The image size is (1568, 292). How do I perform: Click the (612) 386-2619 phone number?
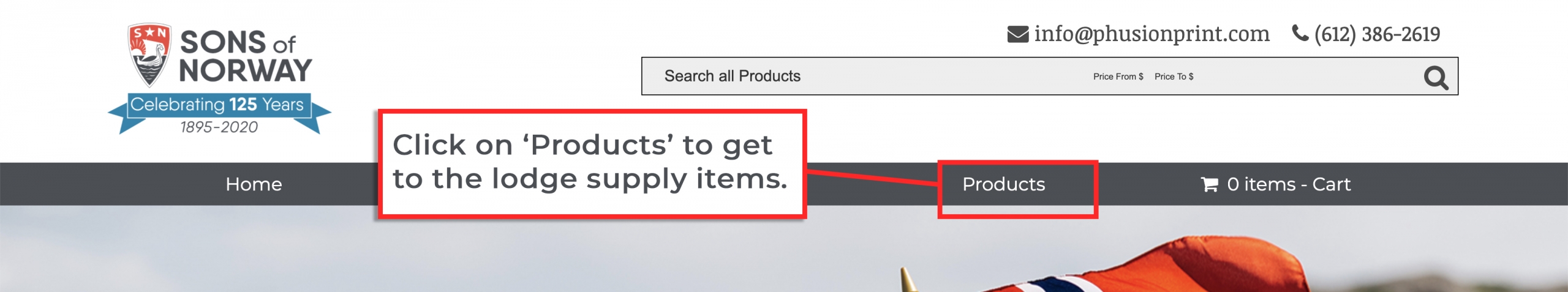(x=1377, y=34)
